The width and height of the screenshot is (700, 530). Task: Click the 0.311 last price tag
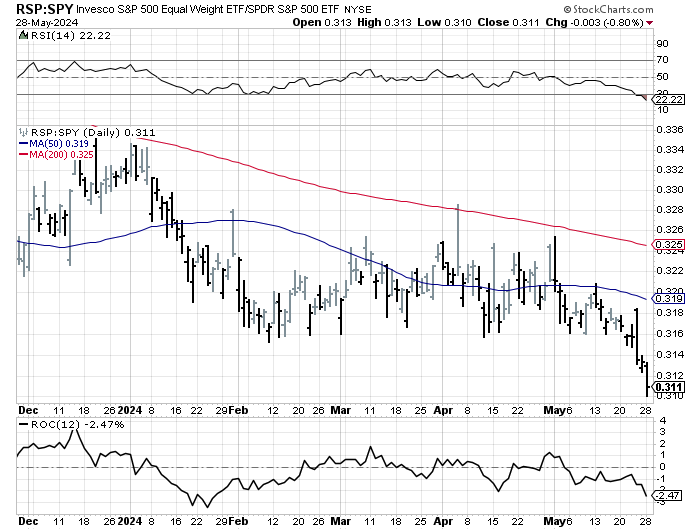[668, 387]
